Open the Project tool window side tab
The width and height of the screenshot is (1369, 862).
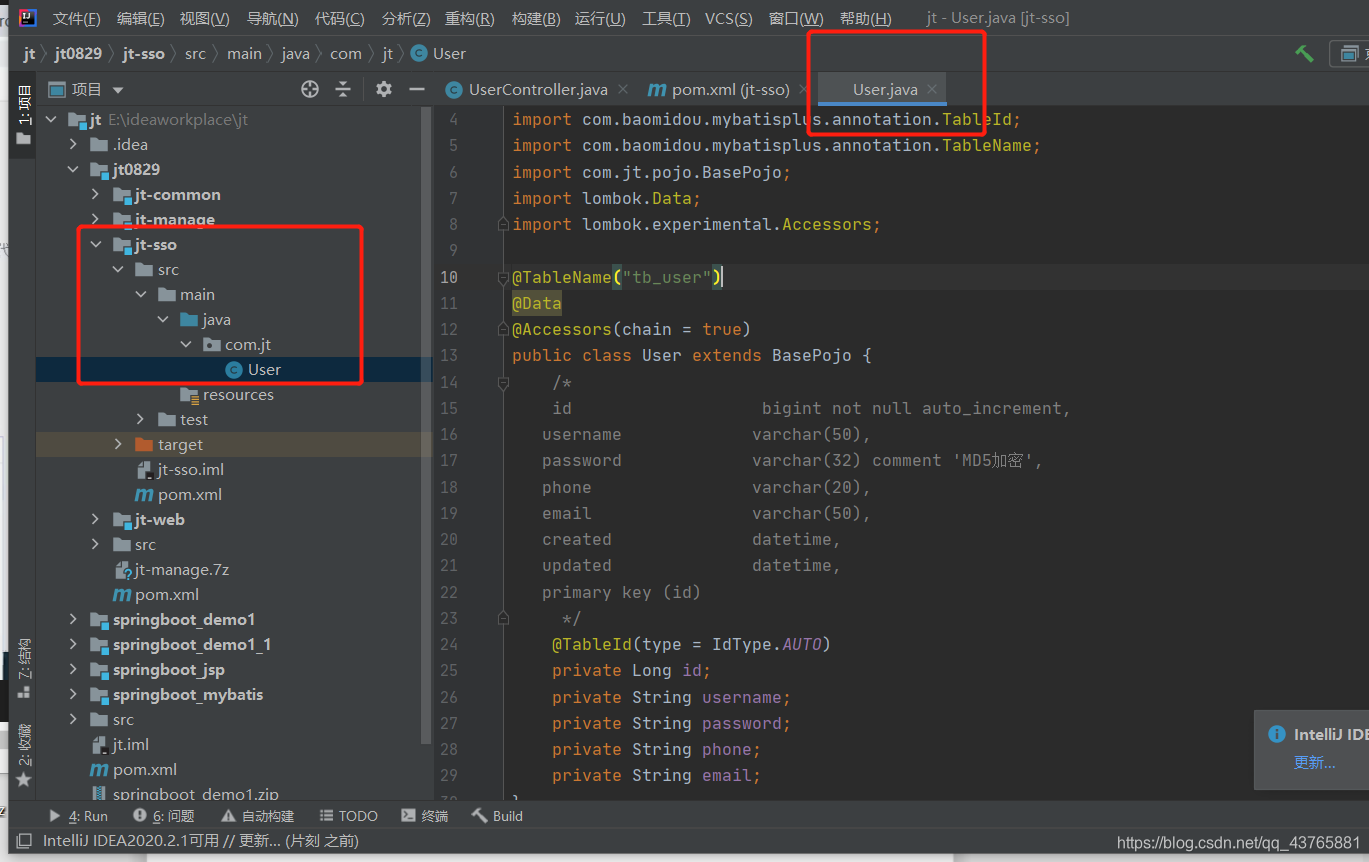pos(23,114)
